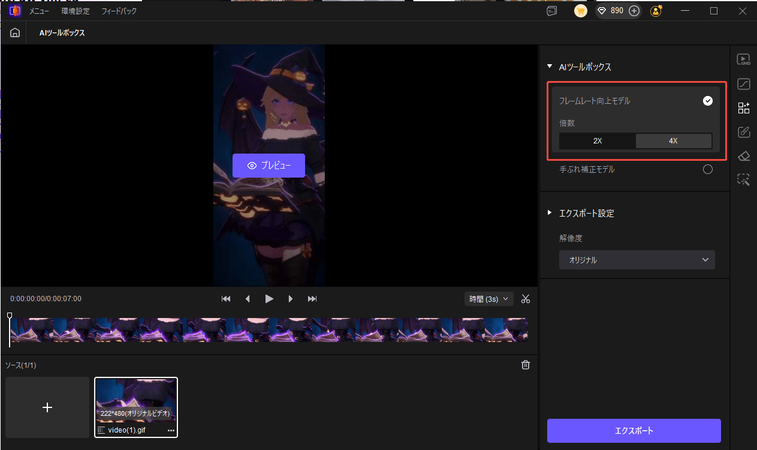Click the 解像度 label
This screenshot has width=757, height=450.
click(571, 238)
